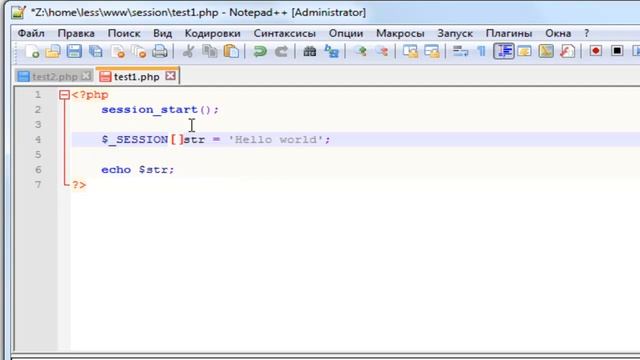Viewport: 640px width, 360px height.
Task: Open the Поиск menu
Action: click(x=124, y=33)
